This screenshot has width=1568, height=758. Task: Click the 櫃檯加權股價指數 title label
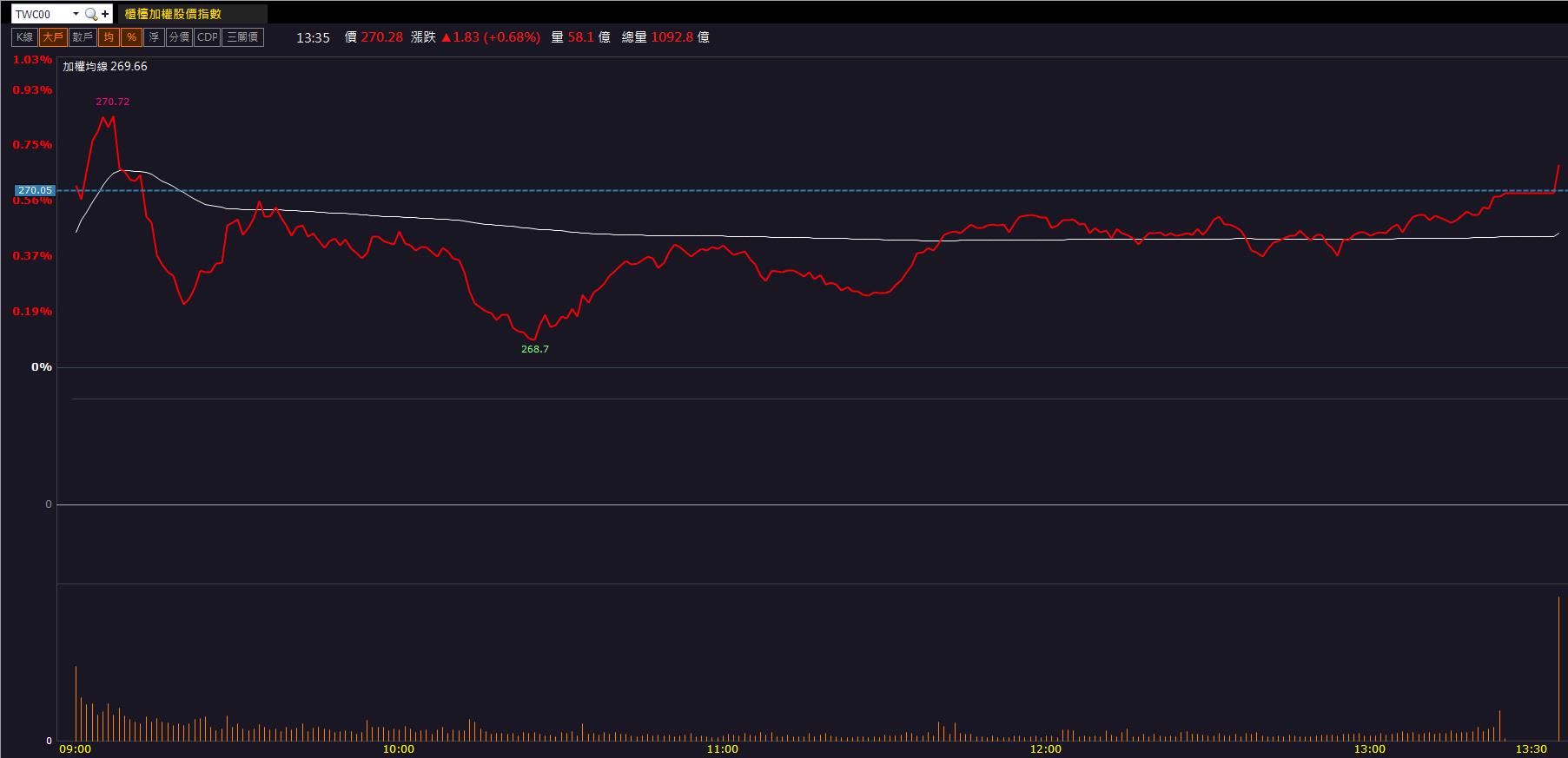pos(173,14)
